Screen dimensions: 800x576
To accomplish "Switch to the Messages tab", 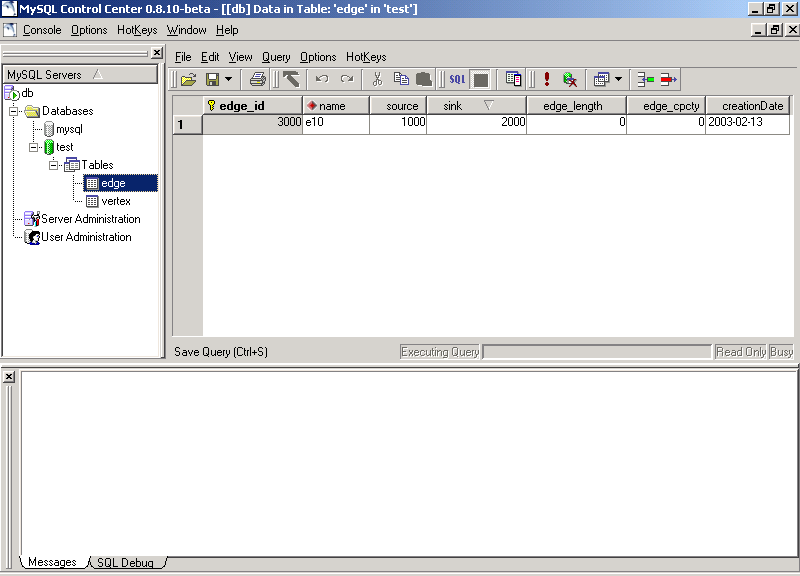I will pyautogui.click(x=52, y=562).
